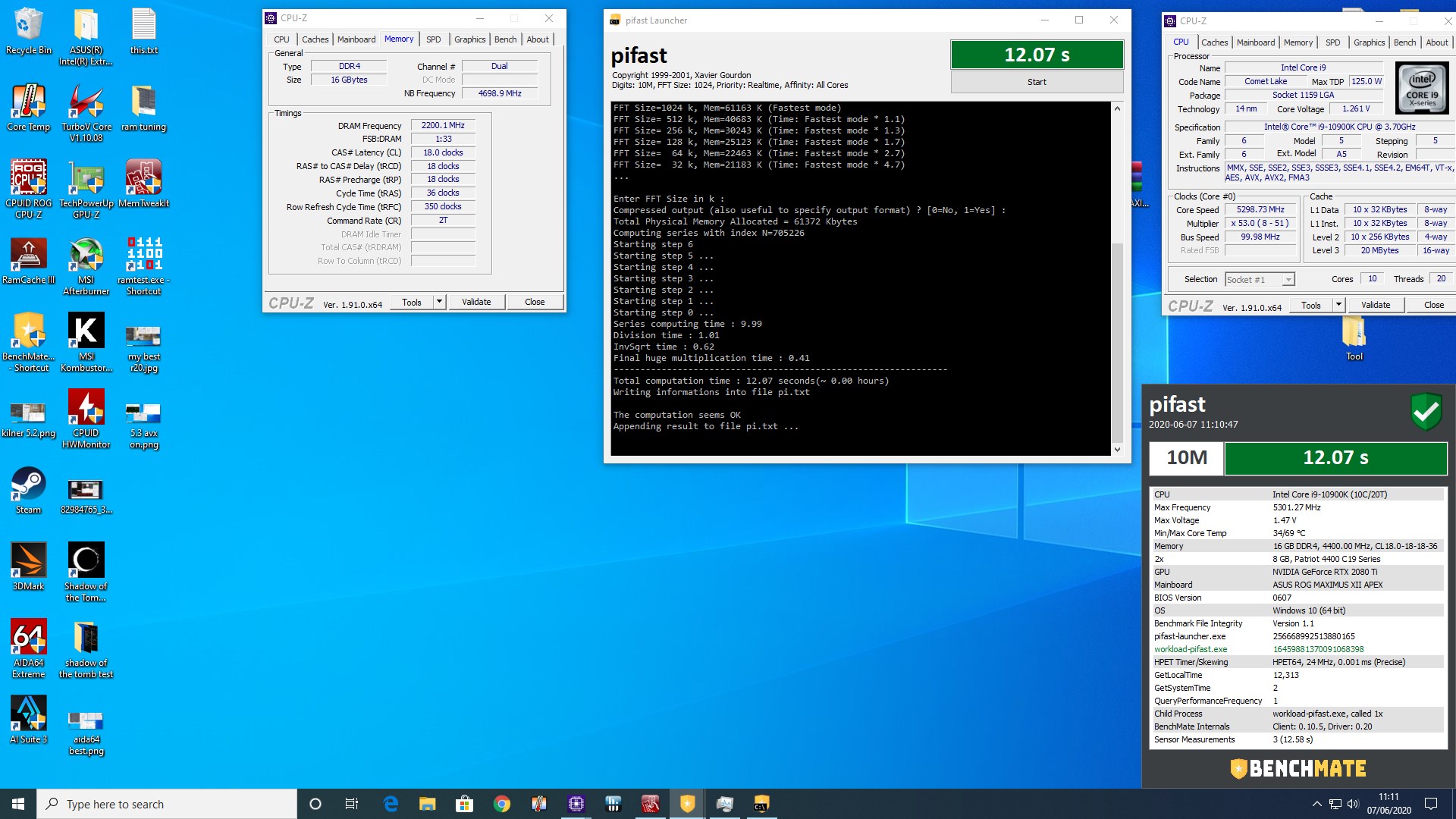Open AI Suite 3 desktop icon
This screenshot has width=1456, height=819.
(x=29, y=720)
